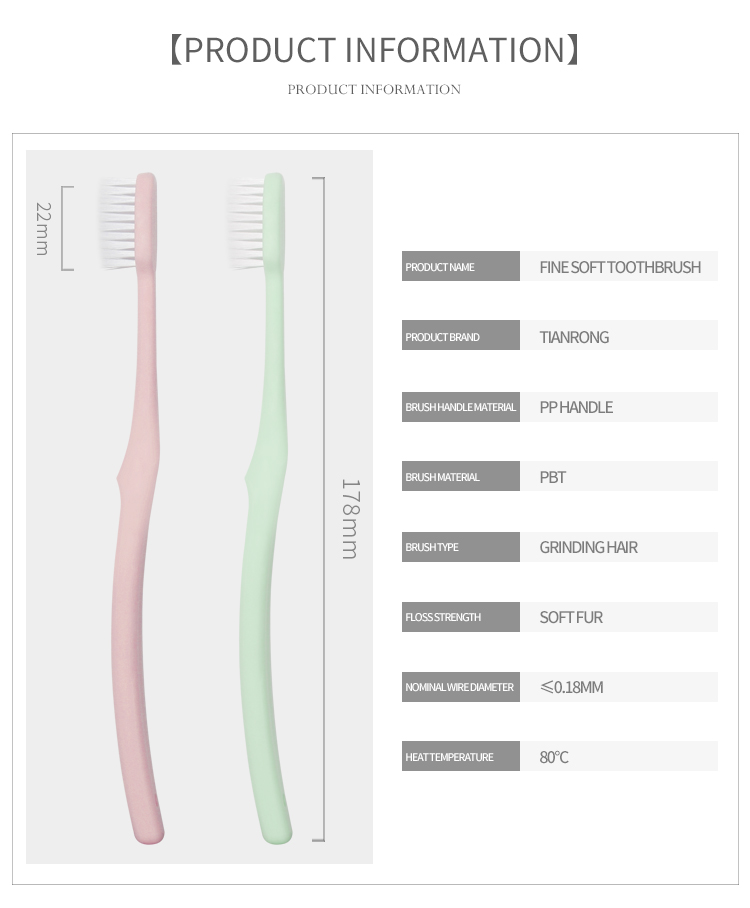Click the BRUSH MATERIAL label
The image size is (750, 908).
442,477
